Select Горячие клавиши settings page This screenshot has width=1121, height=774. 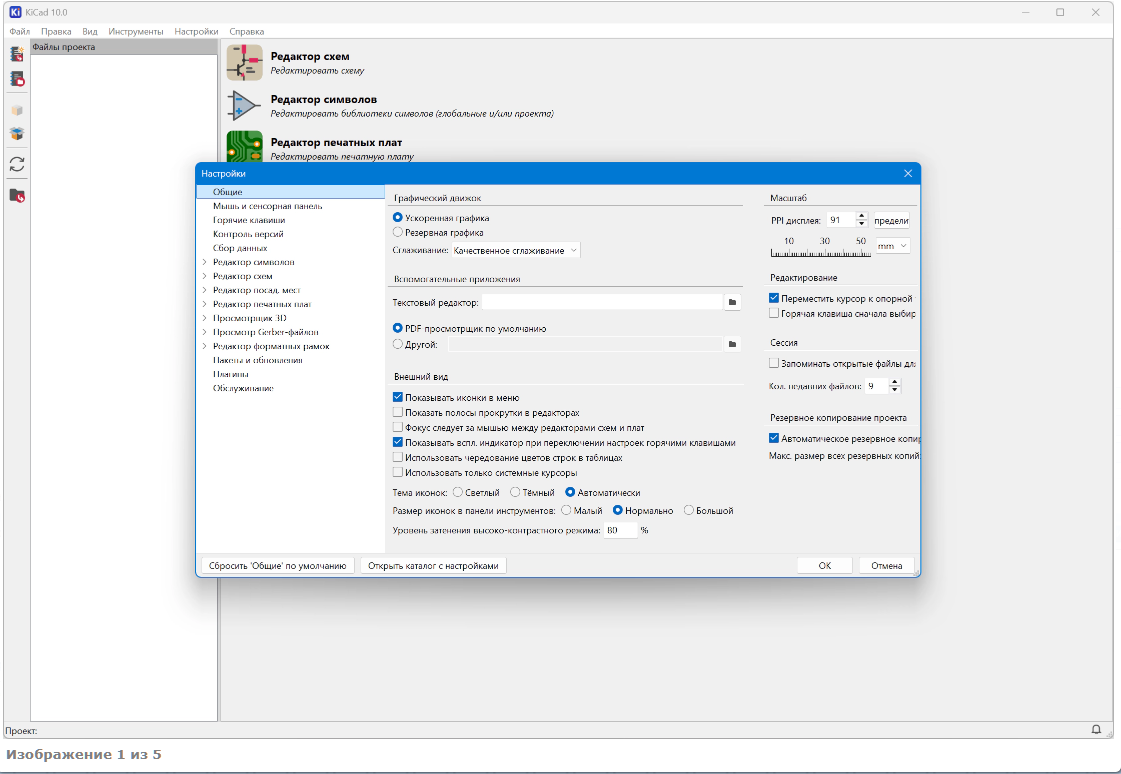click(x=249, y=220)
